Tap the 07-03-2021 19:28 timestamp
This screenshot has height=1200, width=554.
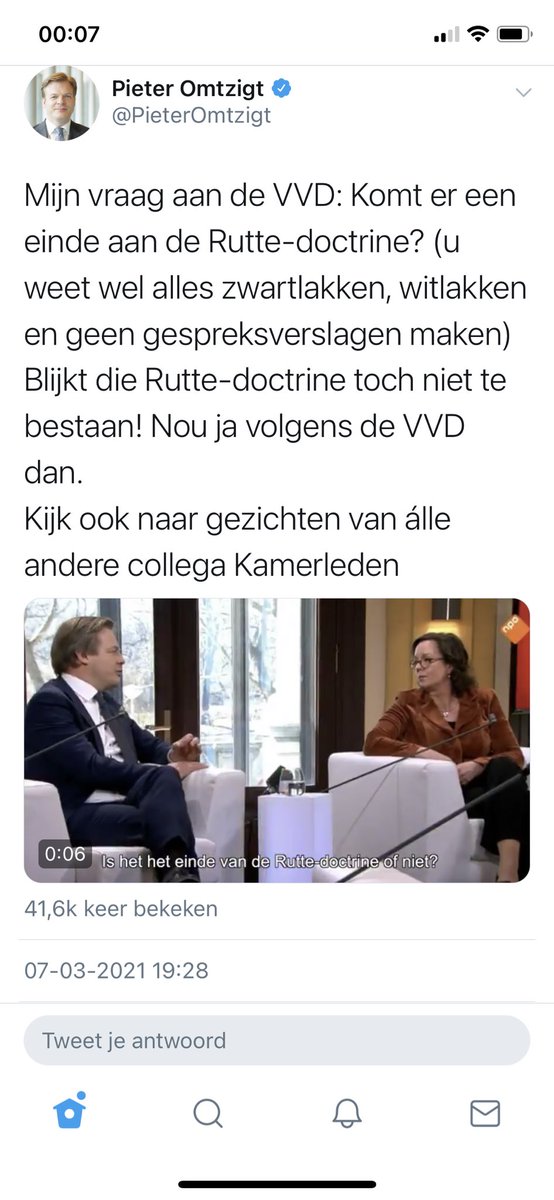pyautogui.click(x=116, y=970)
